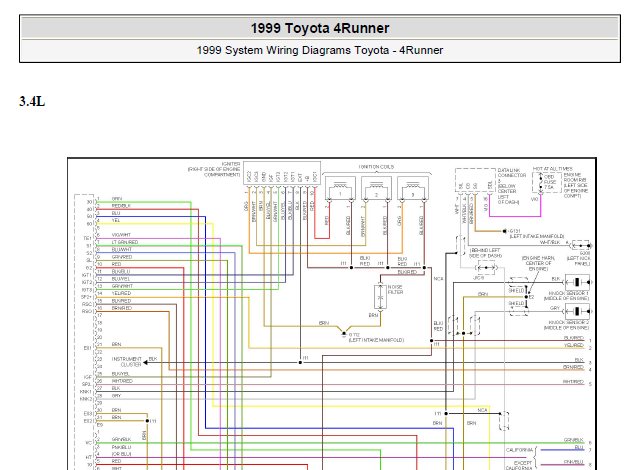The image size is (624, 470).
Task: Click the 'WHT/BLK' label near left kick panel
Action: tap(550, 242)
